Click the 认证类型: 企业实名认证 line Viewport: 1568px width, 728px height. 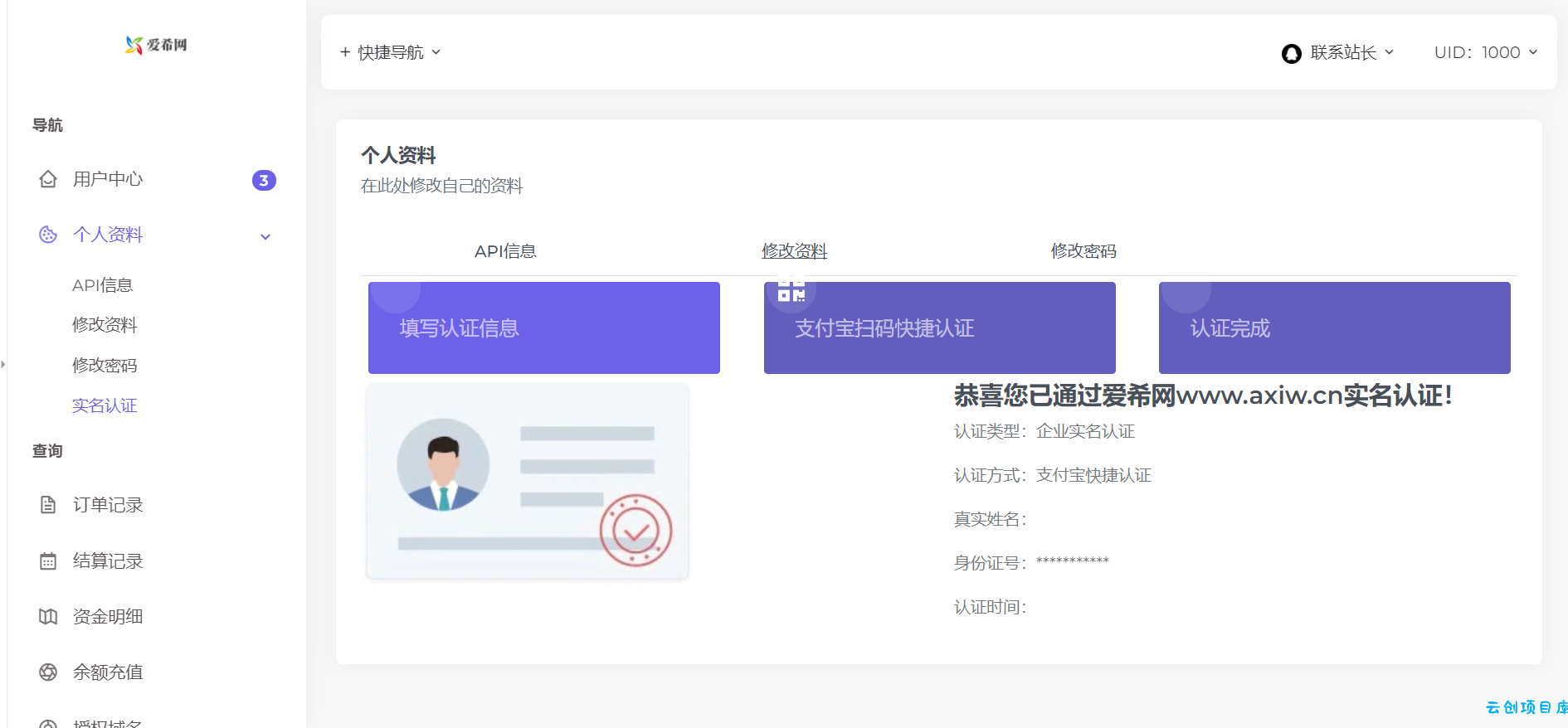coord(1045,431)
